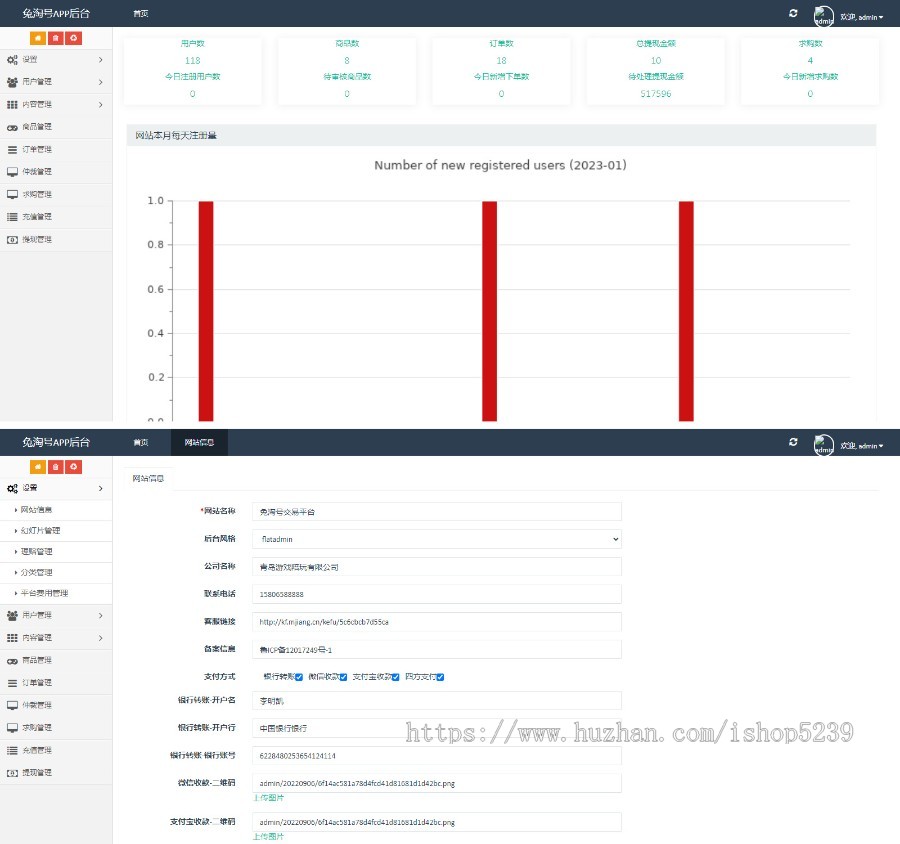This screenshot has height=844, width=900.
Task: Open the 欢迎, admin dropdown in the dashboard top bar
Action: pyautogui.click(x=862, y=17)
